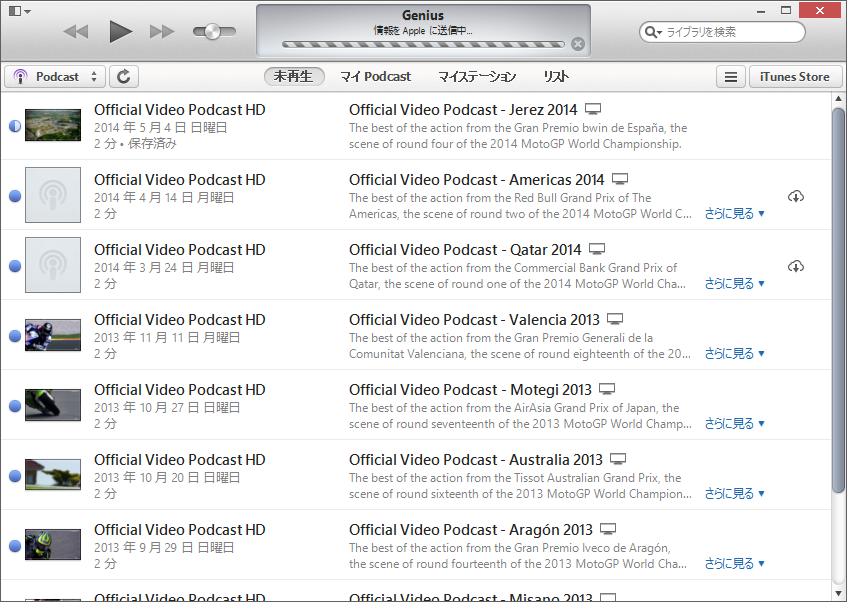Open the search magnifier options dropdown
The image size is (847, 602).
[653, 32]
